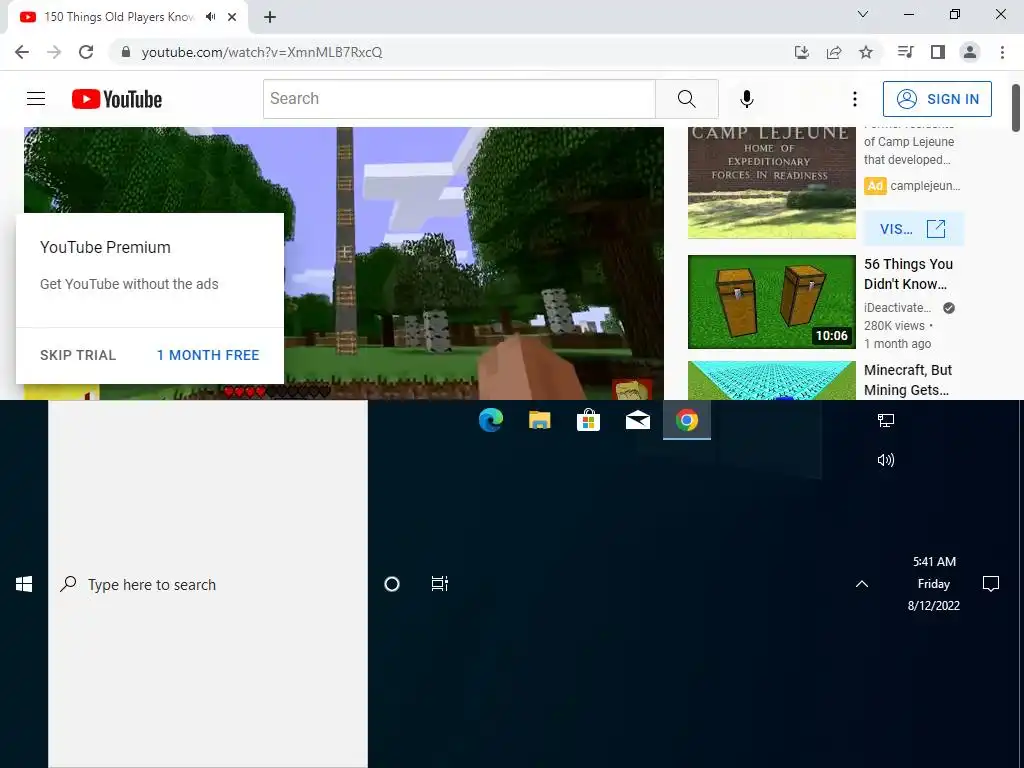1024x768 pixels.
Task: Click the page vertical scrollbar thumb
Action: coord(1016,108)
